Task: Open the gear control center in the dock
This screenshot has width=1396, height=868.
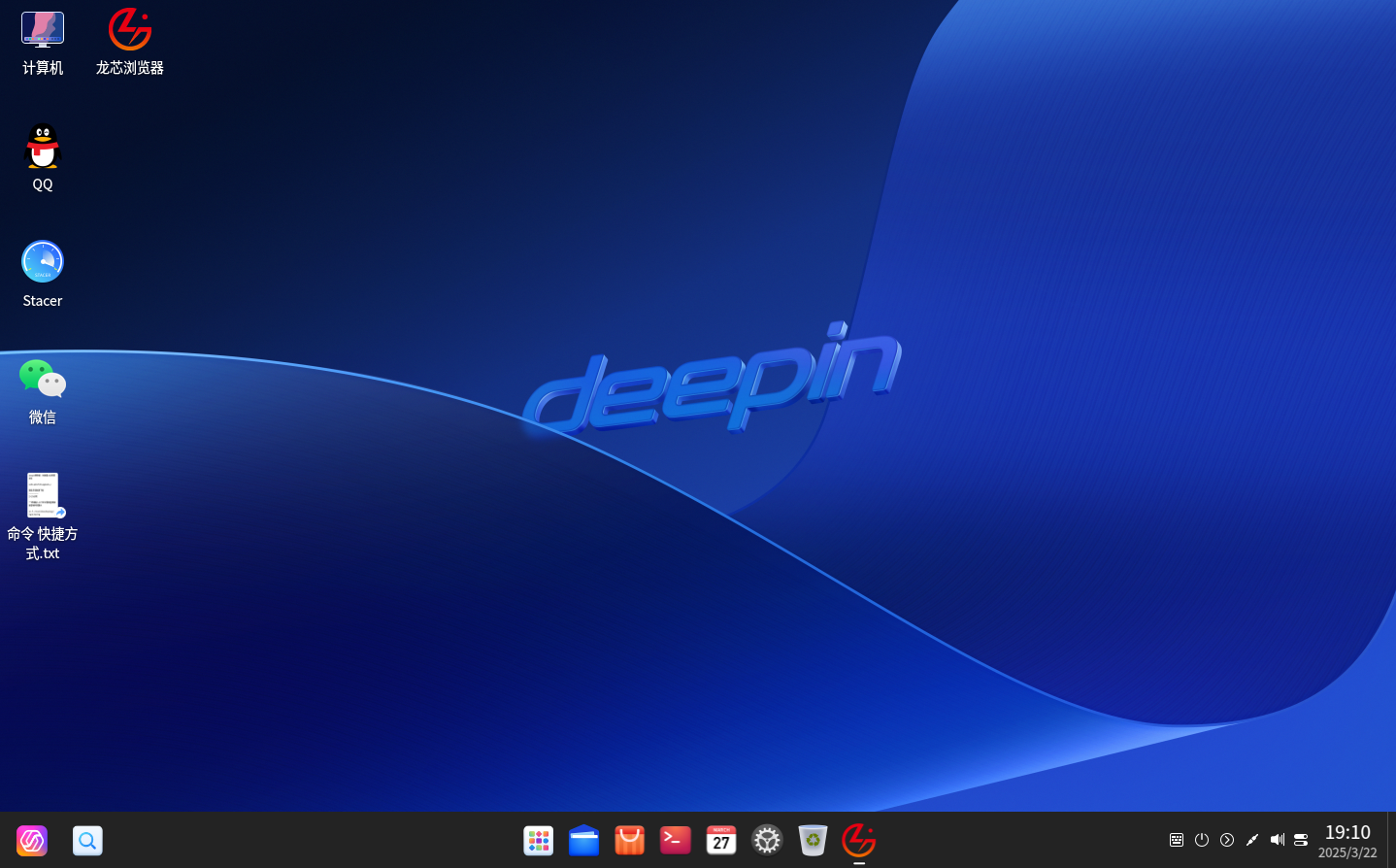Action: pos(767,841)
